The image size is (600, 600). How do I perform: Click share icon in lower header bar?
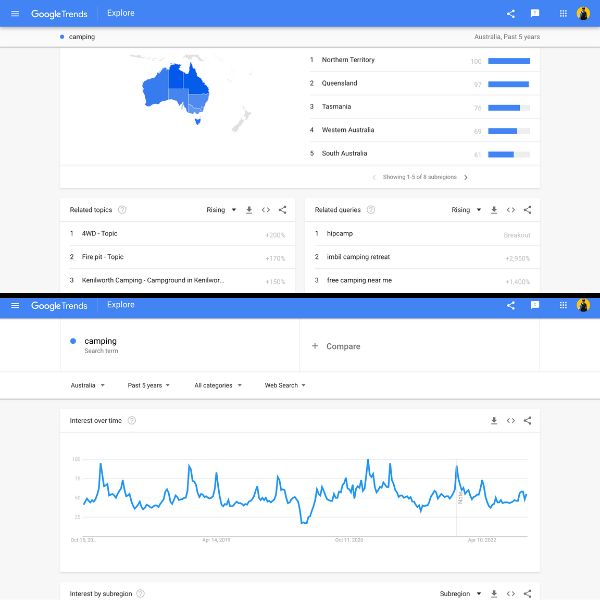coord(510,305)
